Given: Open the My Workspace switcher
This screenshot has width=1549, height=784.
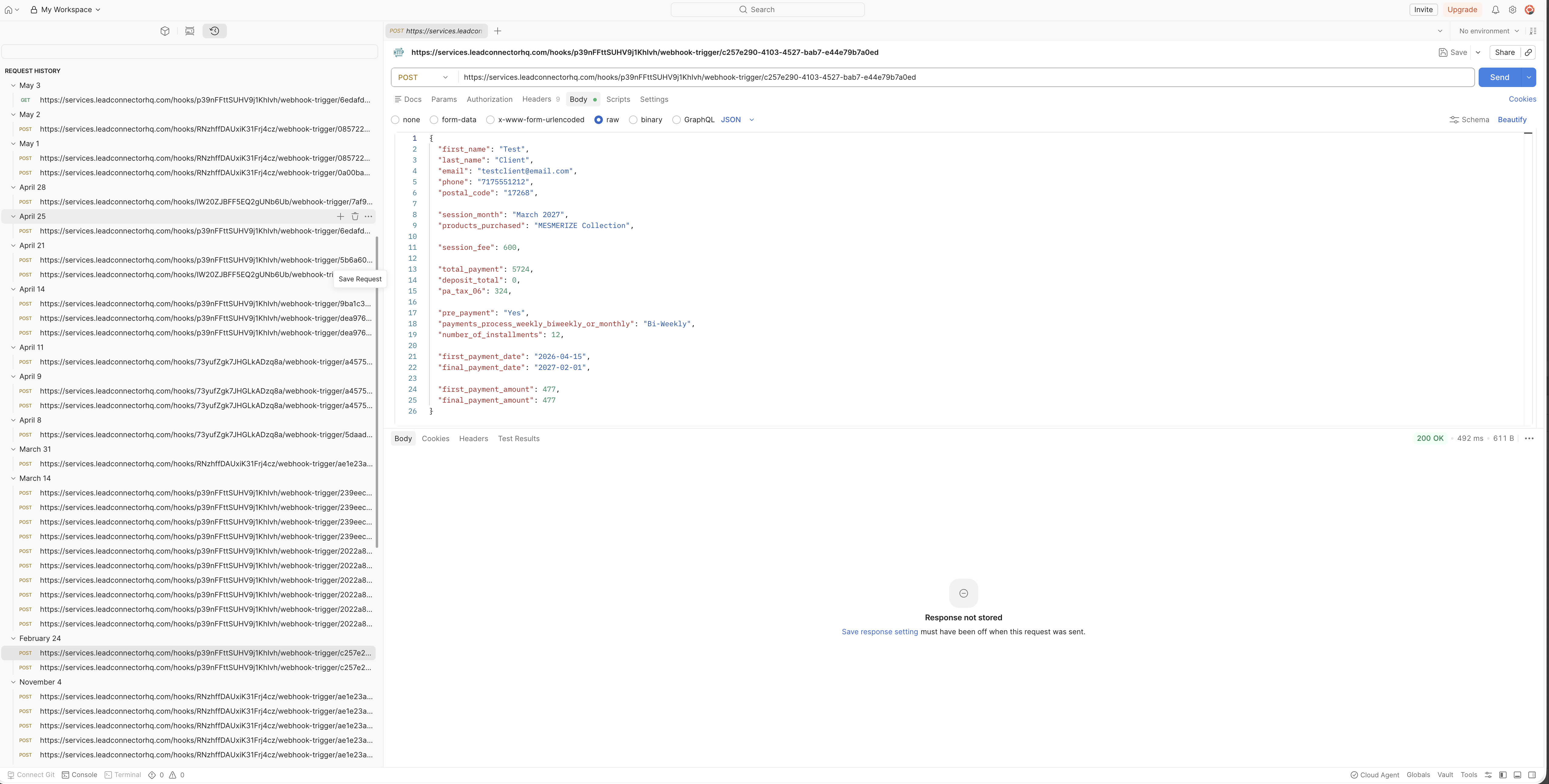Looking at the screenshot, I should click(x=65, y=10).
